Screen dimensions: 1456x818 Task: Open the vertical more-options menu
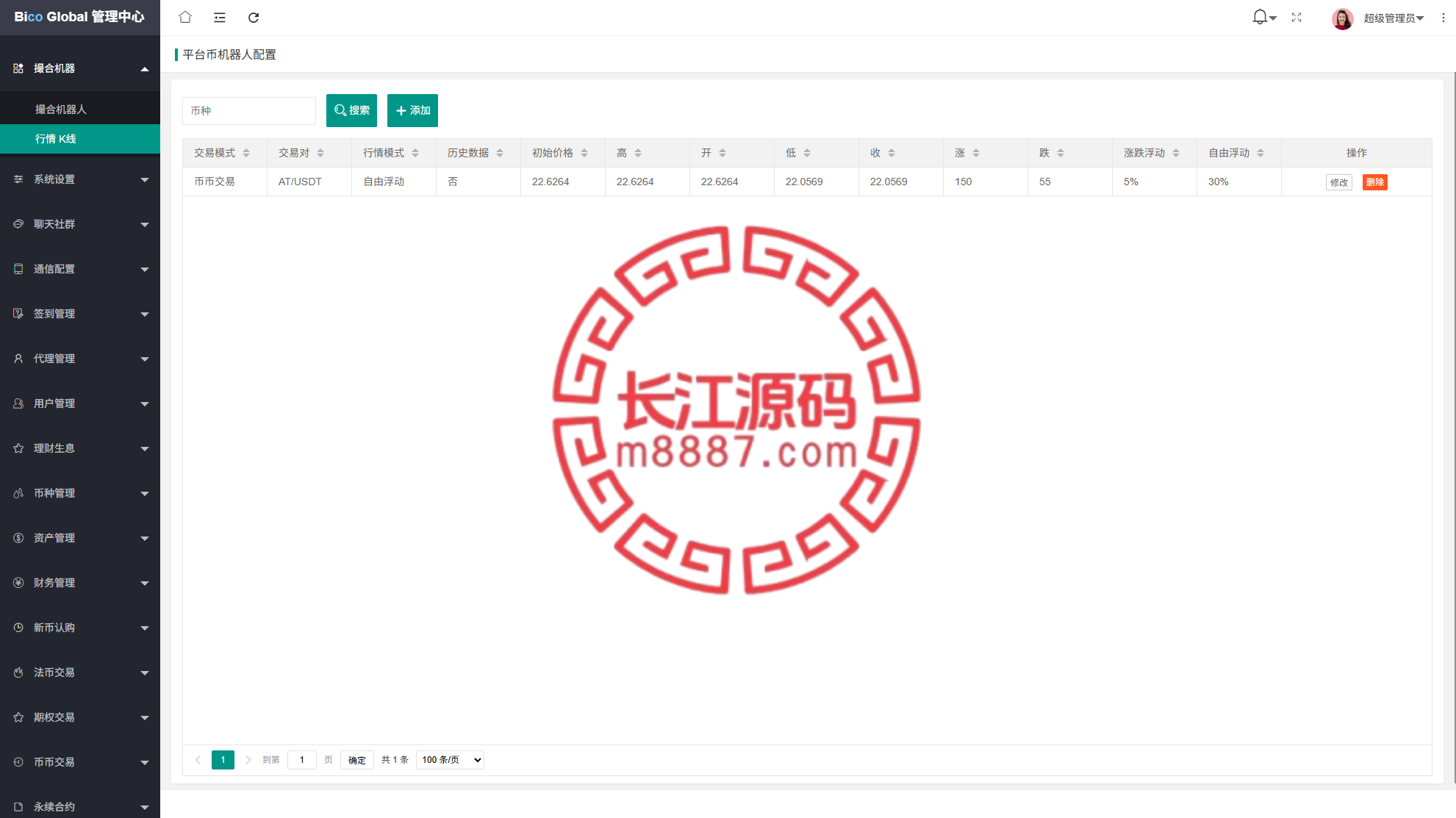(x=1444, y=18)
